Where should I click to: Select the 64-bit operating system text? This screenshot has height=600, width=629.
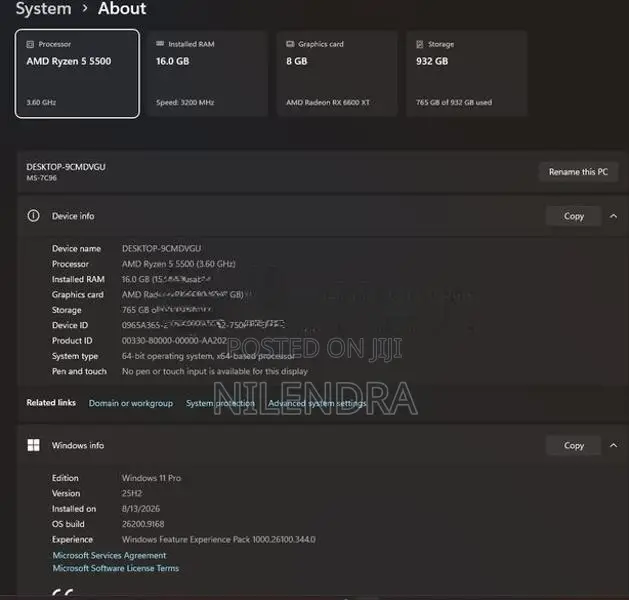208,356
